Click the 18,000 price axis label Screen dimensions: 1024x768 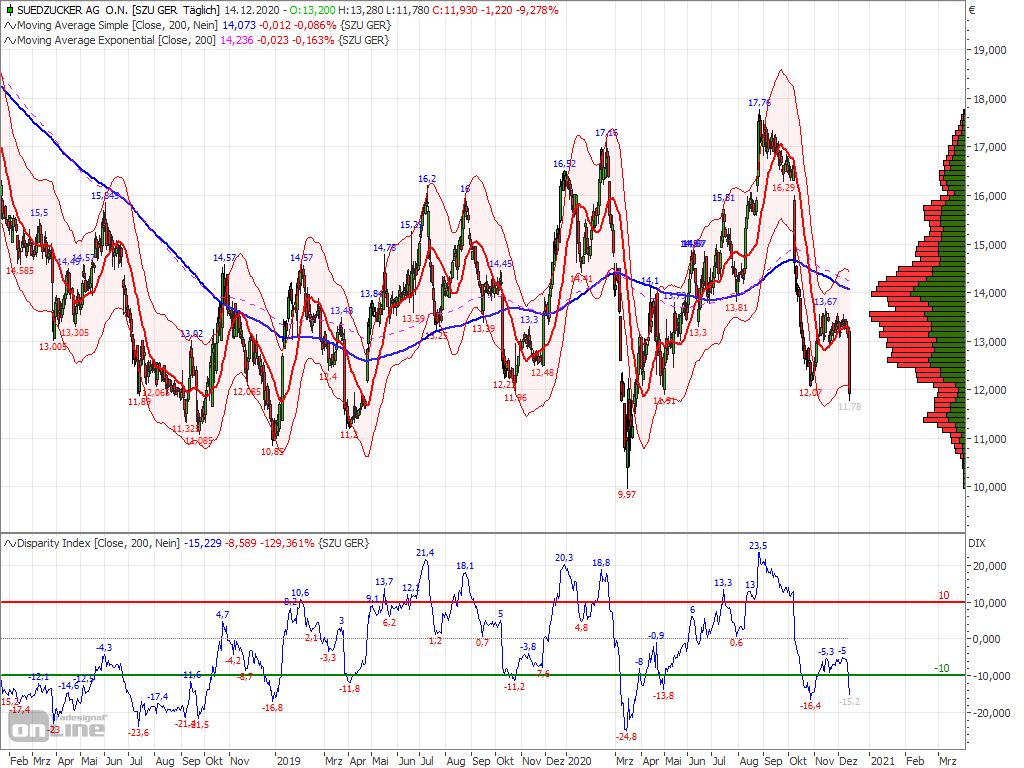click(x=990, y=99)
